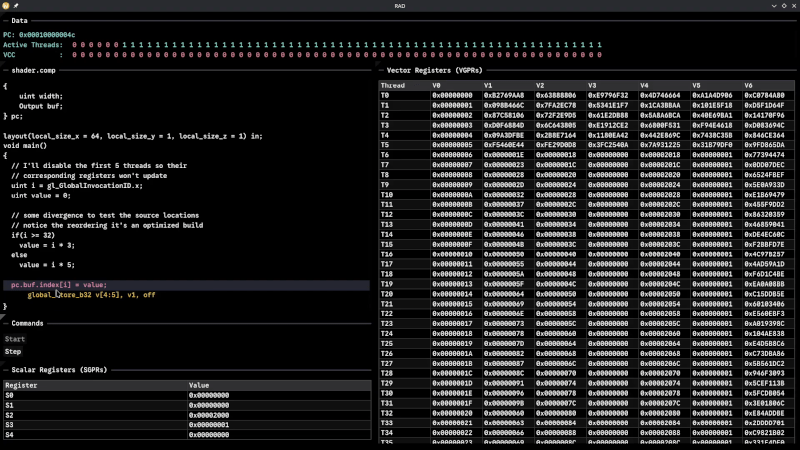The width and height of the screenshot is (800, 450).
Task: Click the app menu icon at top-left
Action: pos(6,6)
